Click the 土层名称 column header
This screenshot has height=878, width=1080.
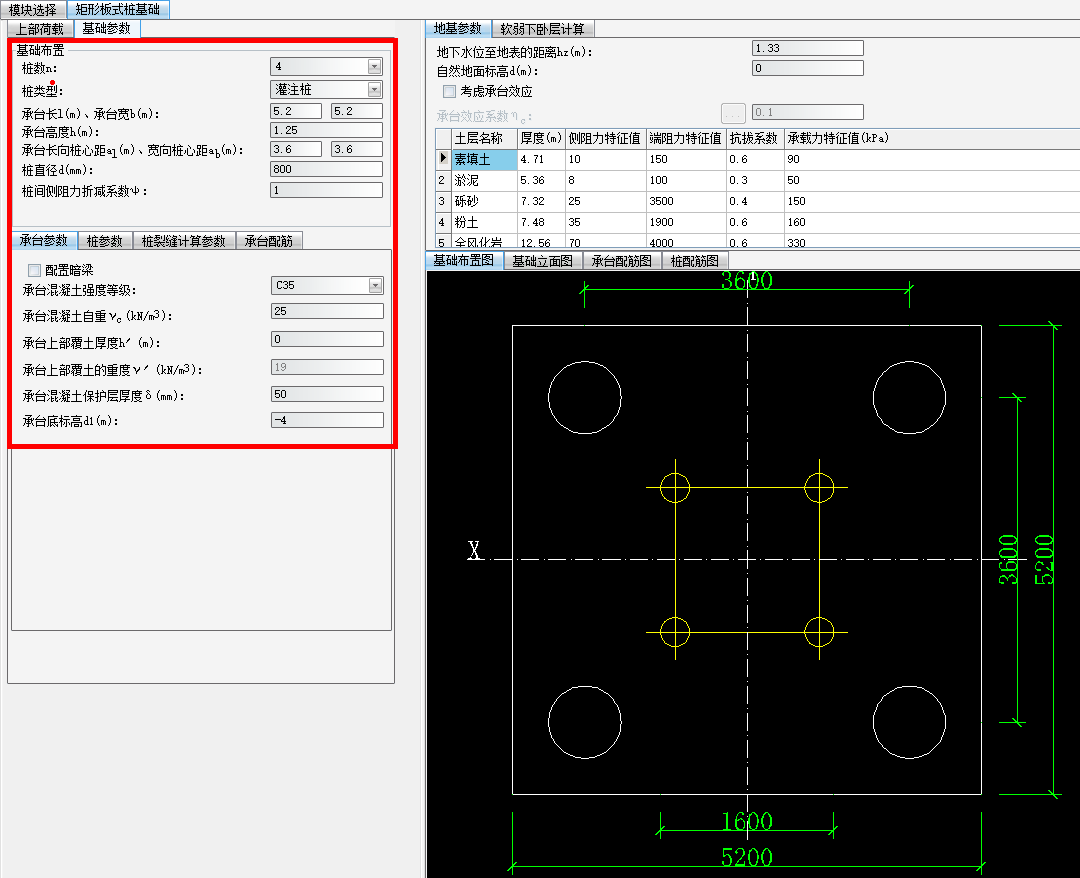point(484,138)
